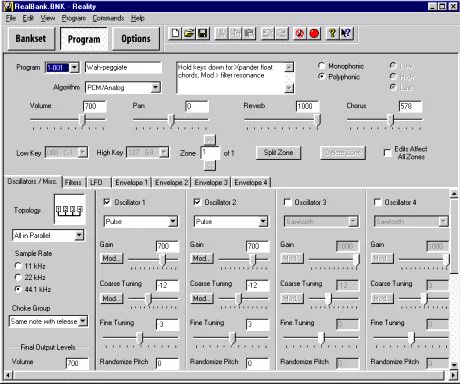Click Oscillator 2 Coarse Tuning Mod button

pos(201,298)
